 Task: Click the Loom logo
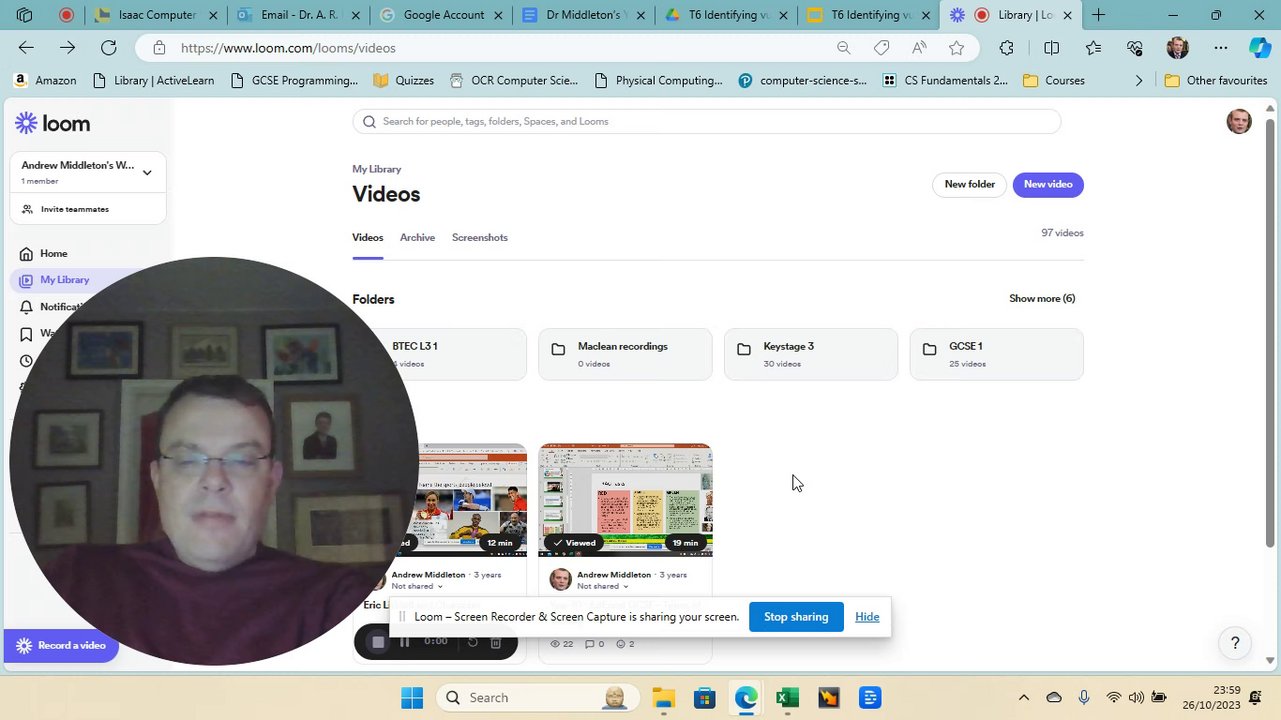[x=52, y=123]
